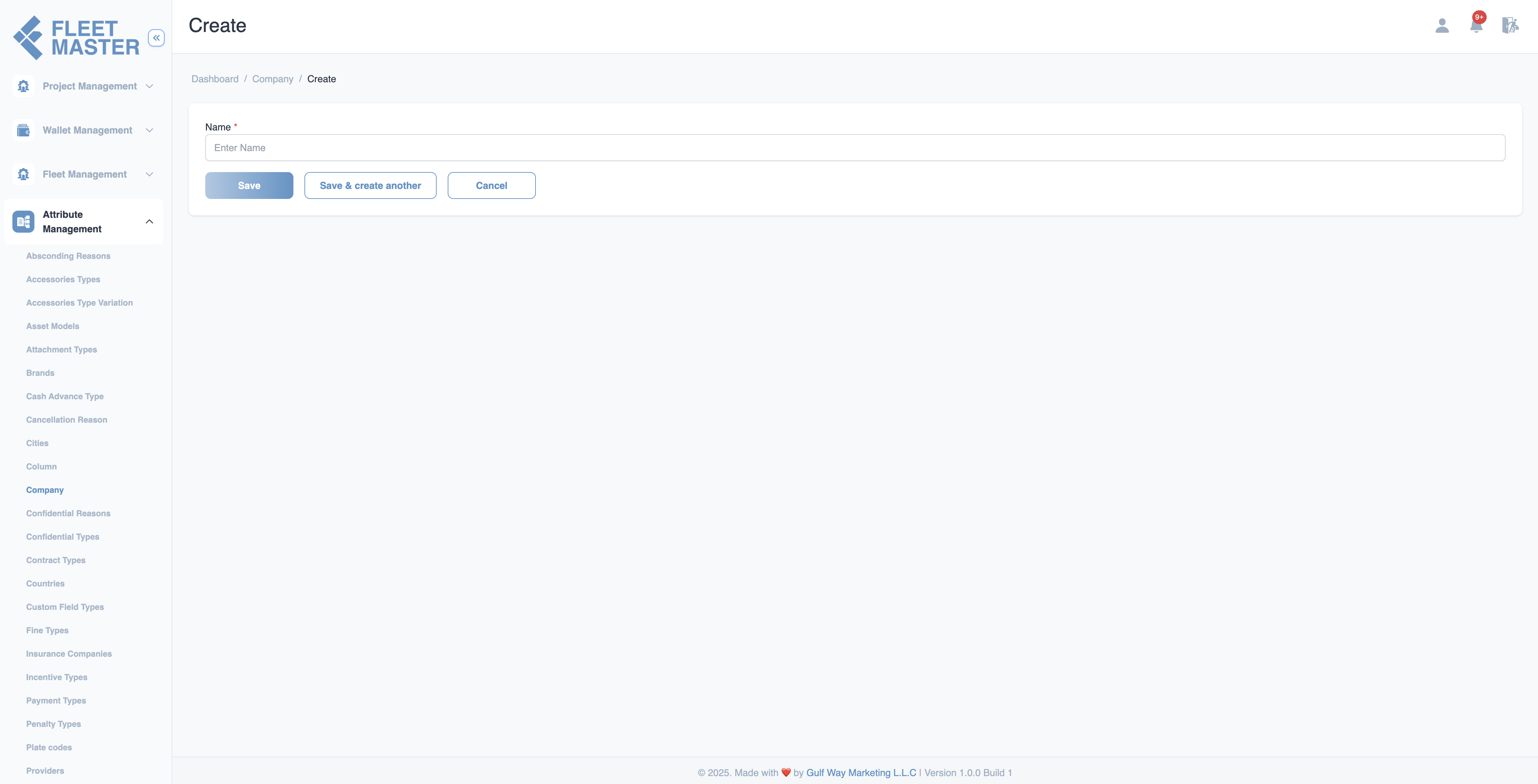1538x784 pixels.
Task: Open Confidential Reasons
Action: pyautogui.click(x=68, y=513)
